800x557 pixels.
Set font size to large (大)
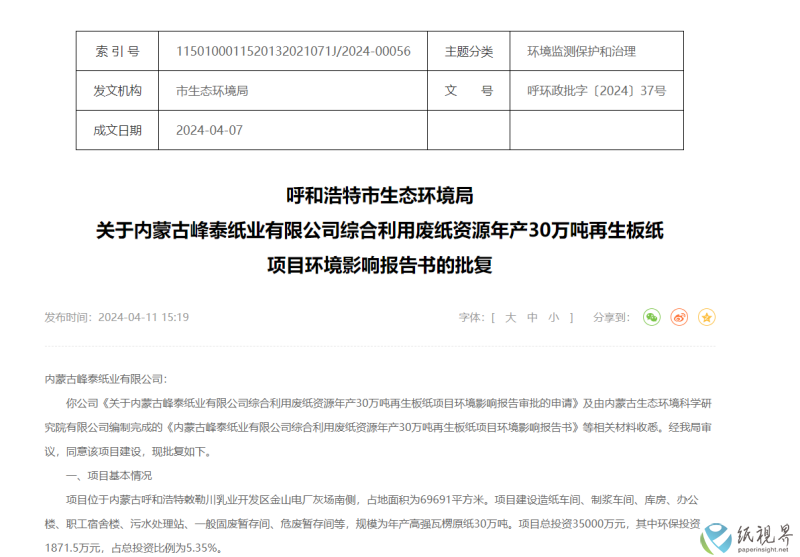click(x=510, y=318)
